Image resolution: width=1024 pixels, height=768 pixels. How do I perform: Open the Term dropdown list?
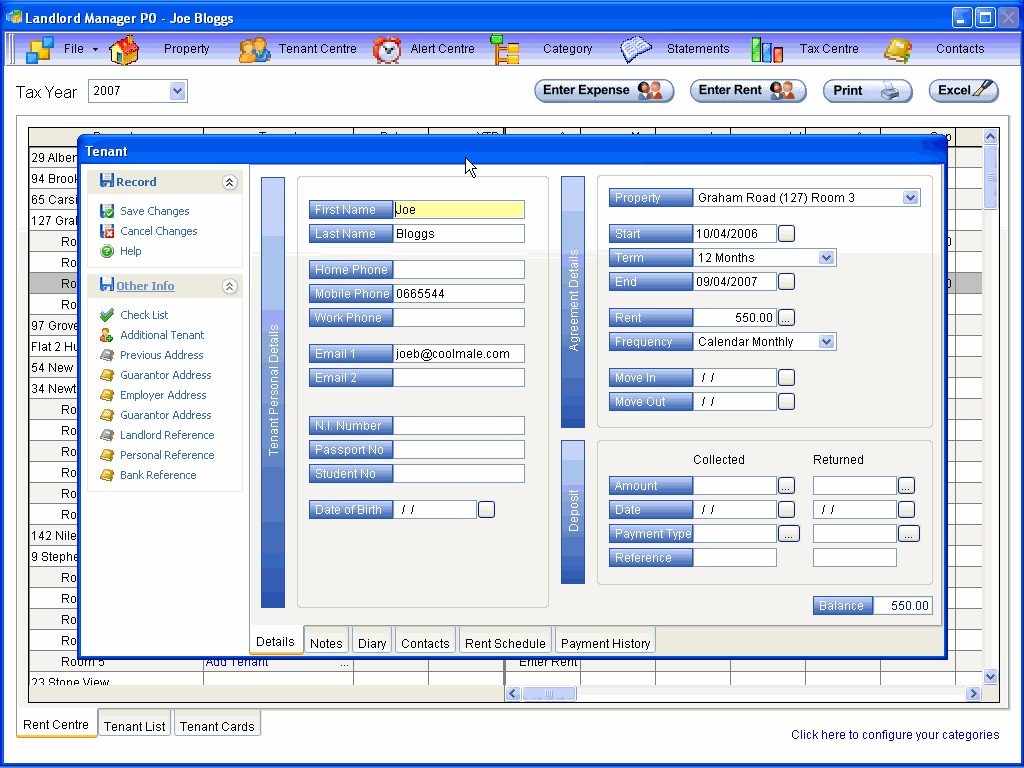click(x=826, y=258)
